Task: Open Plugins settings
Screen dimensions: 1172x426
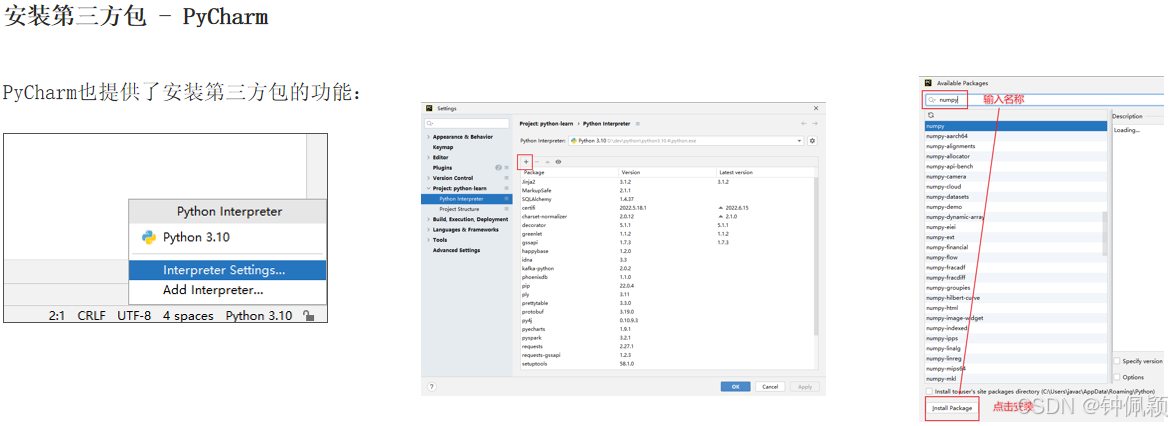Action: coord(442,168)
